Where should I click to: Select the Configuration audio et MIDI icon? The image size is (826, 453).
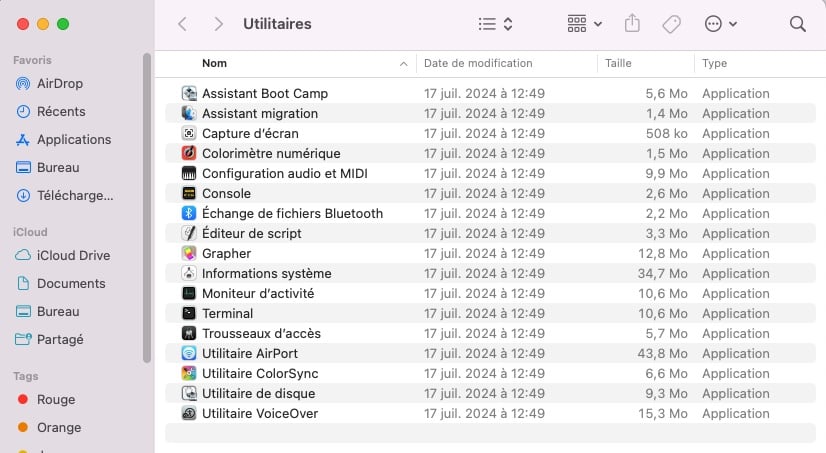pyautogui.click(x=189, y=173)
